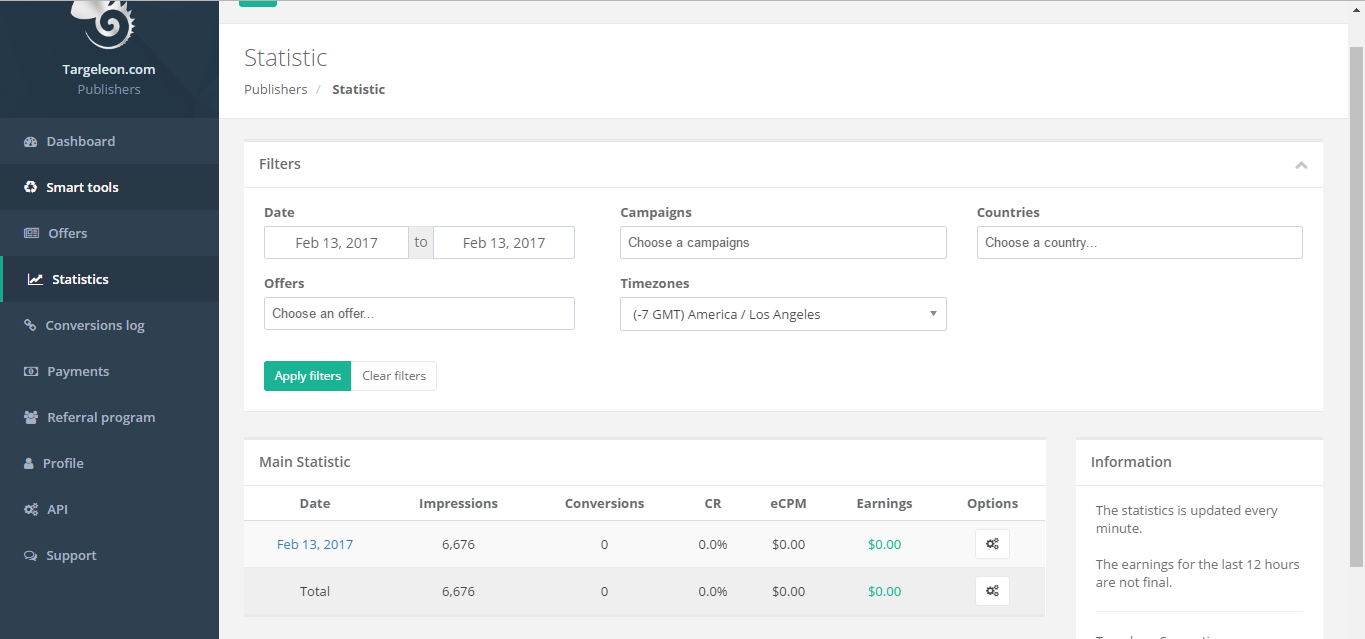Open the Timezones dropdown

click(x=783, y=314)
